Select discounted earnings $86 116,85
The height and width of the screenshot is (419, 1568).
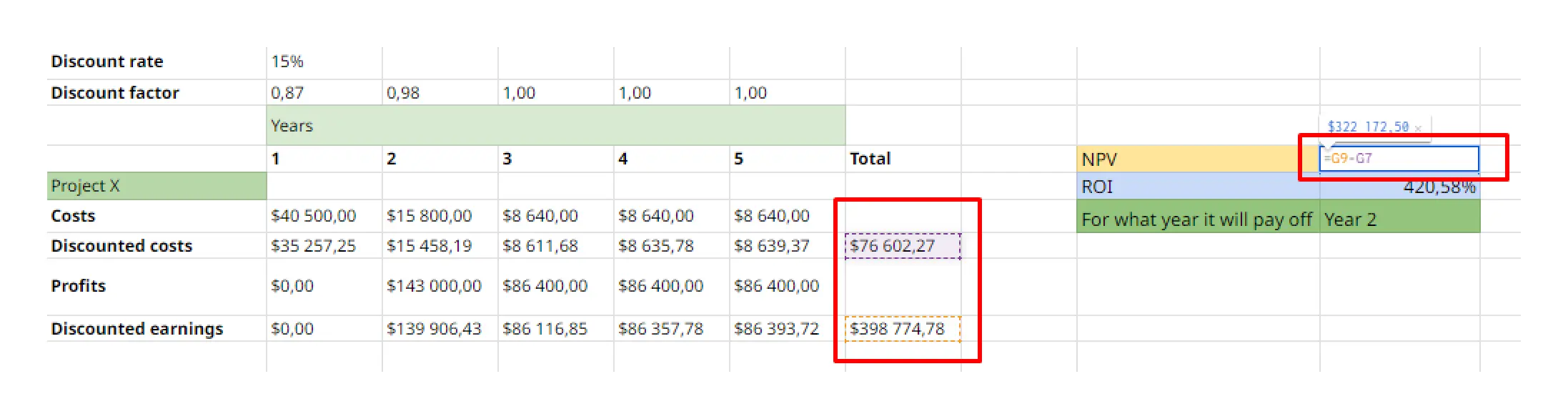(x=556, y=329)
